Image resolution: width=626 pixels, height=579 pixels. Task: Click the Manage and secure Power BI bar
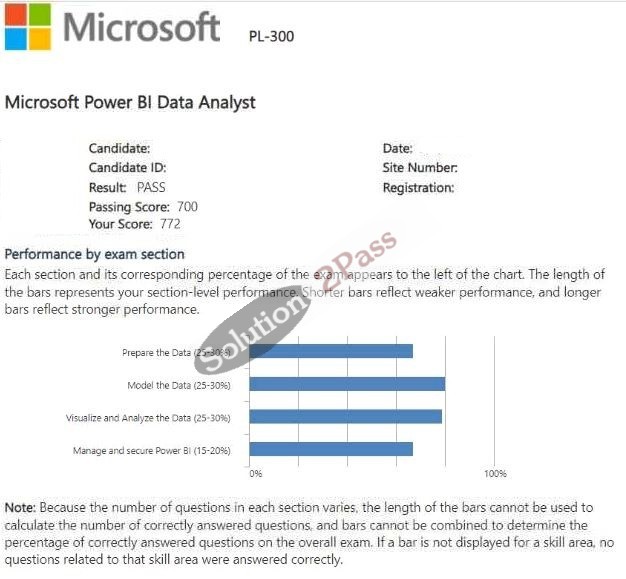coord(331,449)
